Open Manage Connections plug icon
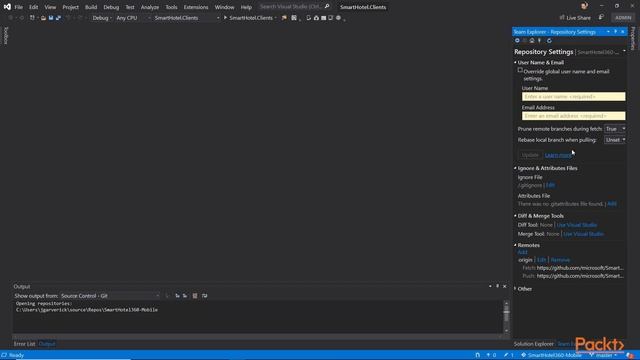 pos(540,40)
